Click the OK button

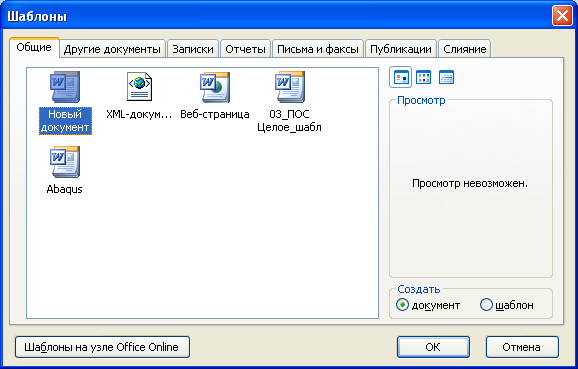tap(433, 347)
